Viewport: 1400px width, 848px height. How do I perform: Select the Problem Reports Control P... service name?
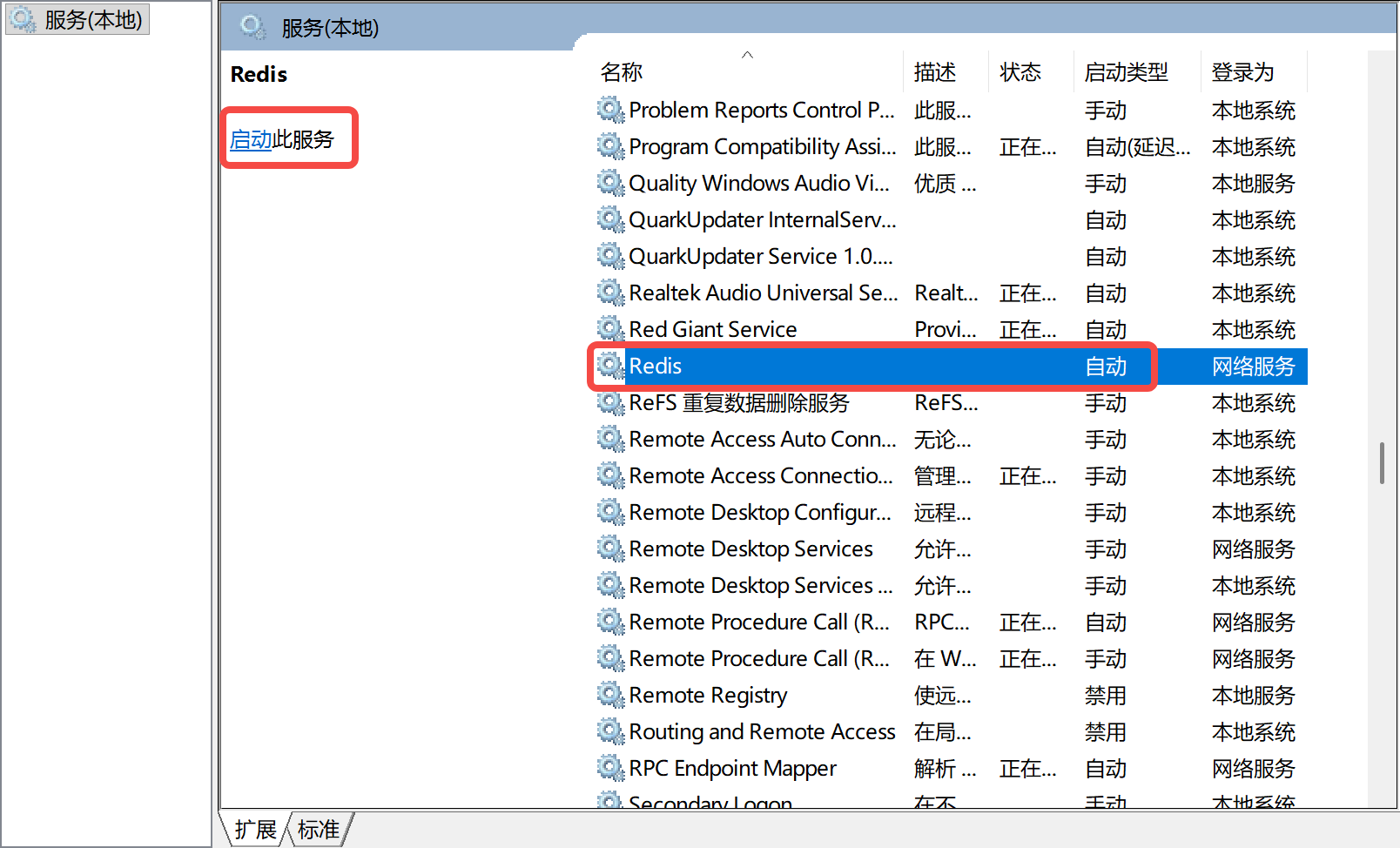point(762,111)
